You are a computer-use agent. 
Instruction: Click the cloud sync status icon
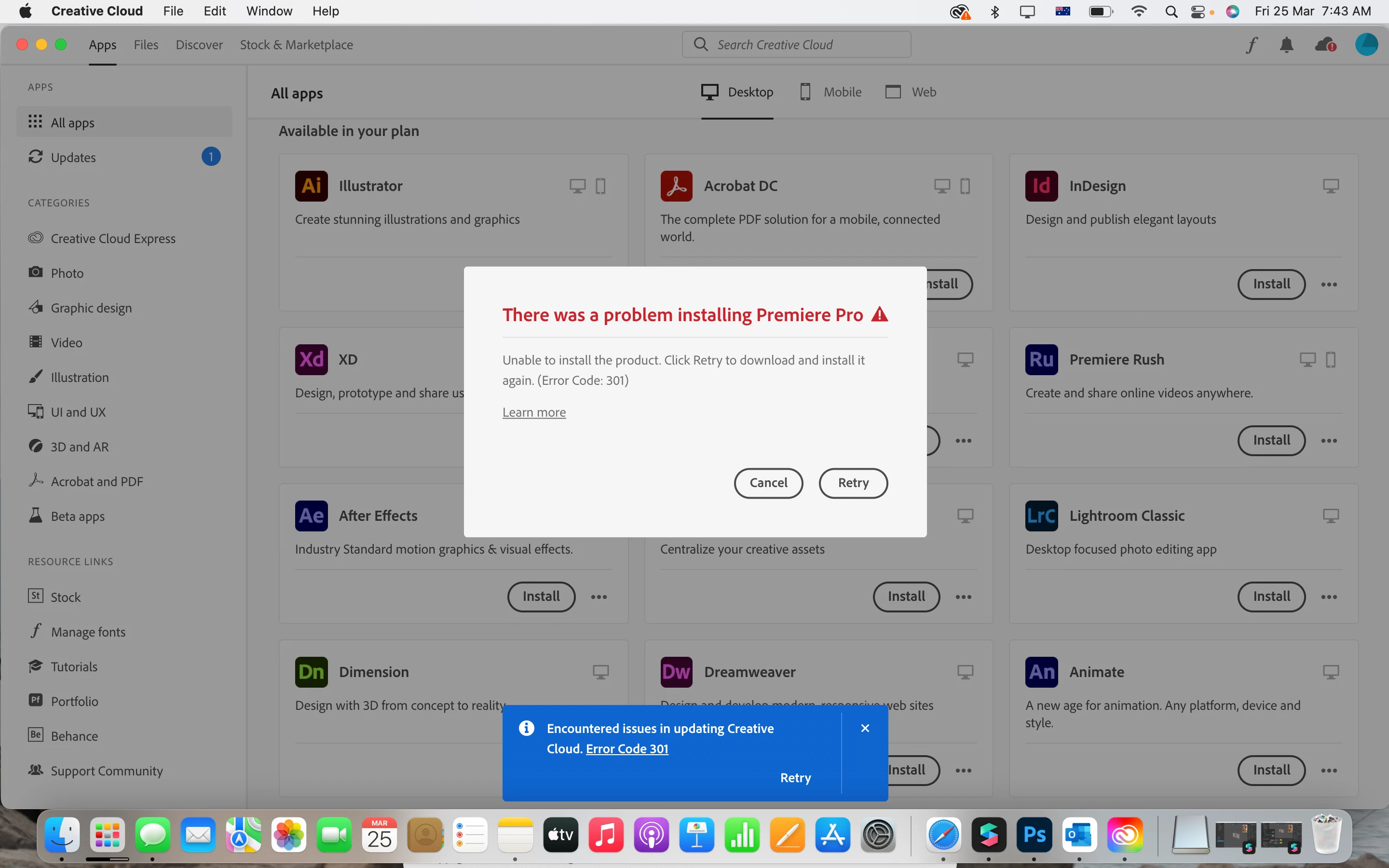click(x=1325, y=45)
